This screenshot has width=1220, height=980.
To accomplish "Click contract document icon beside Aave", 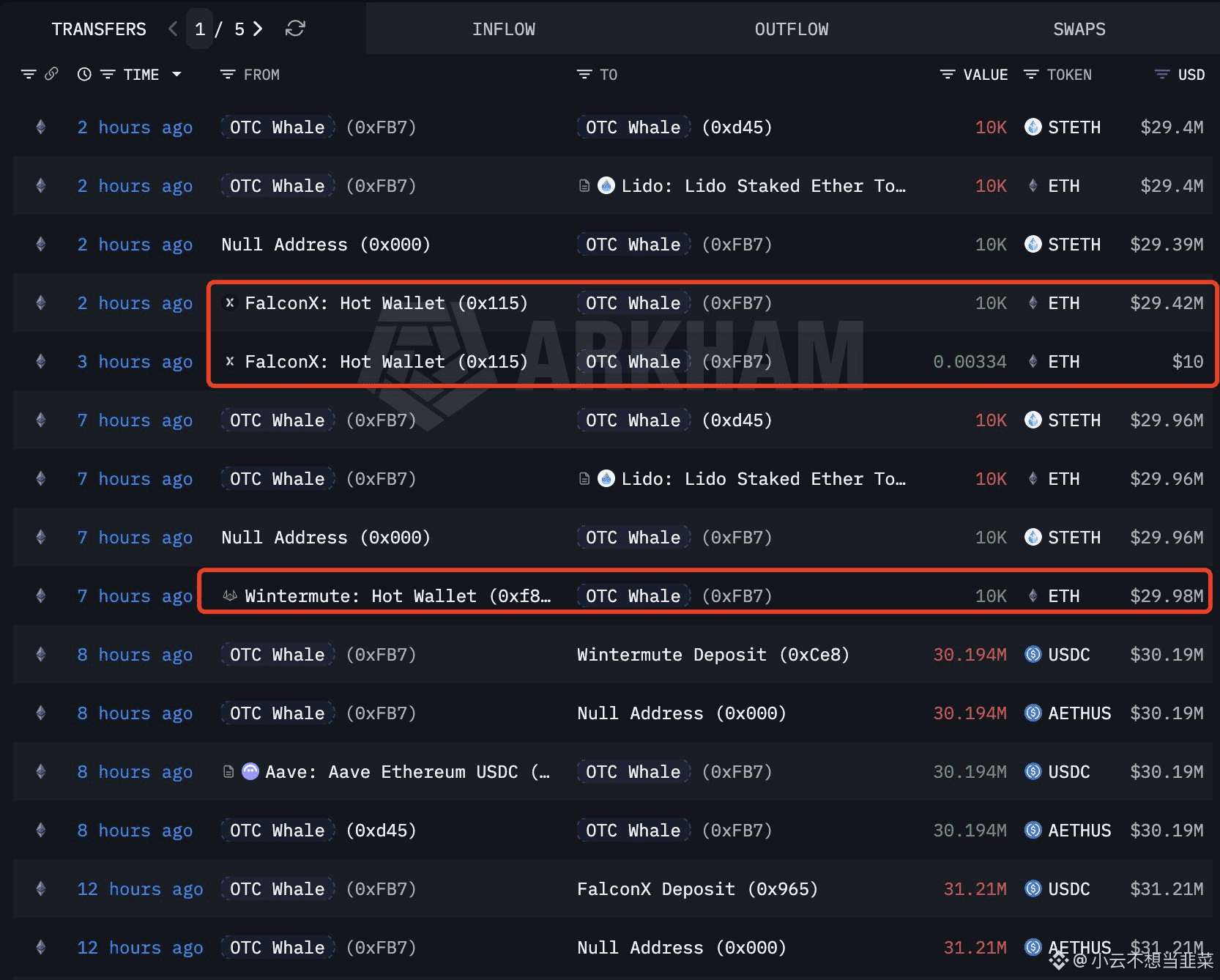I will [x=228, y=771].
